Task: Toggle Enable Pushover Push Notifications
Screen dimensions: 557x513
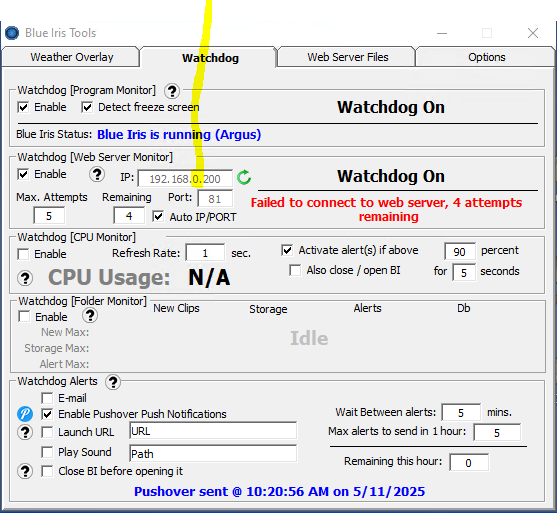Action: click(47, 414)
